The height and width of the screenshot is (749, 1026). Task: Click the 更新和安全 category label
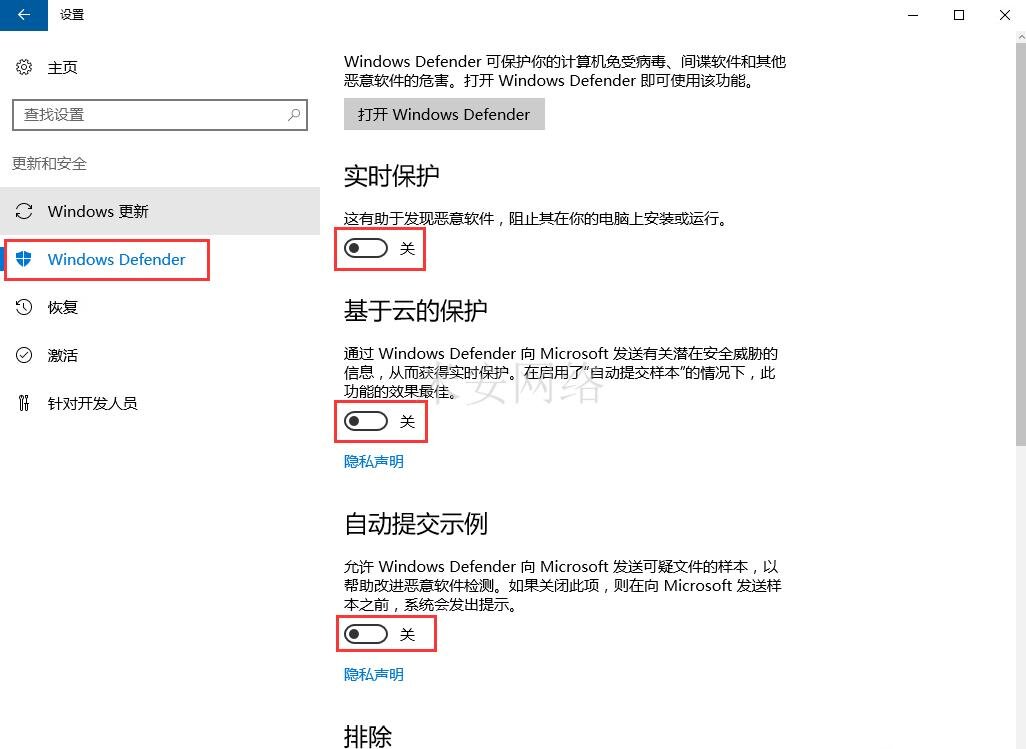point(49,164)
